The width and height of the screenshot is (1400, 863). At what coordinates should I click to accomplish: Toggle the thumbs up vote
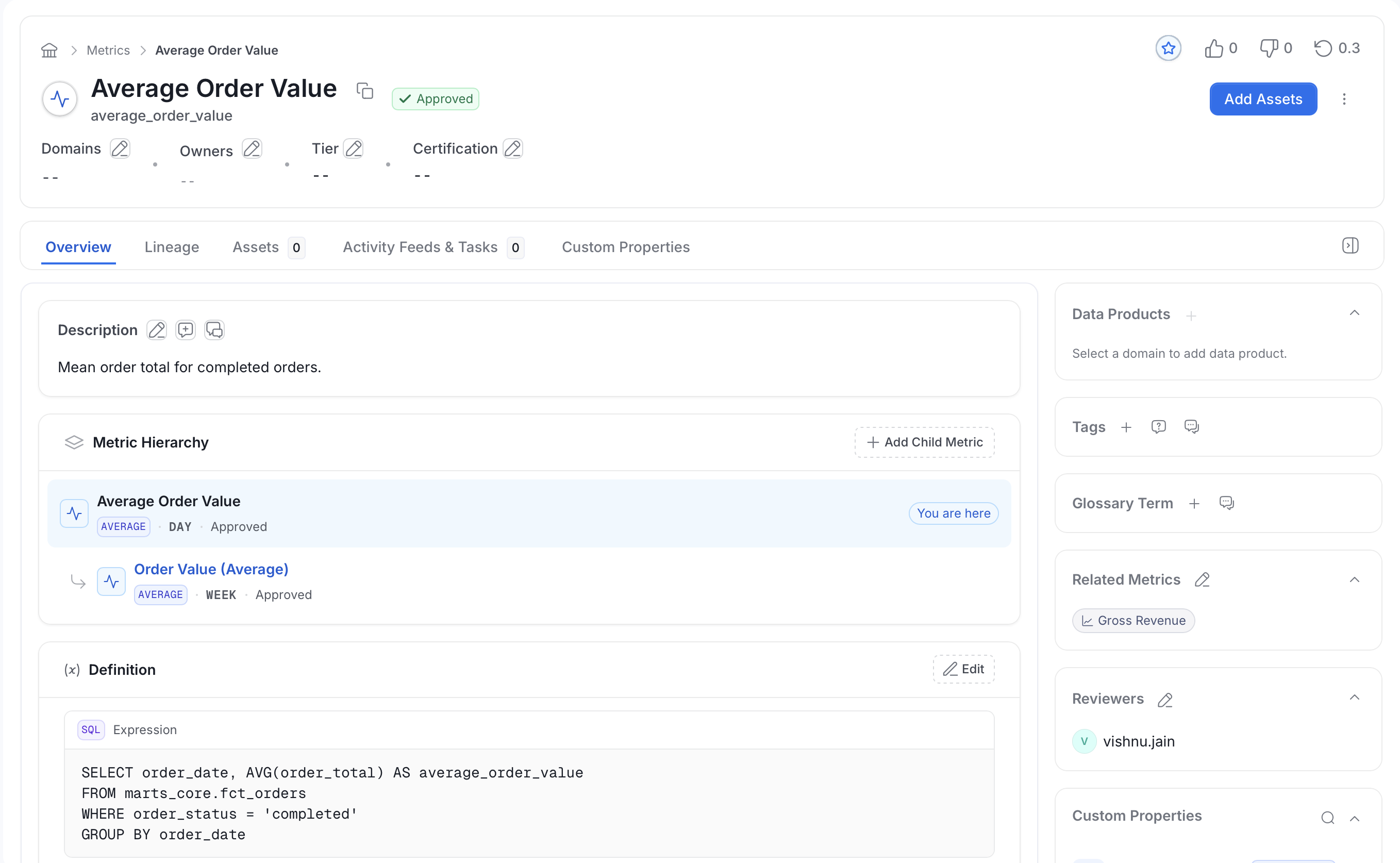click(x=1221, y=48)
